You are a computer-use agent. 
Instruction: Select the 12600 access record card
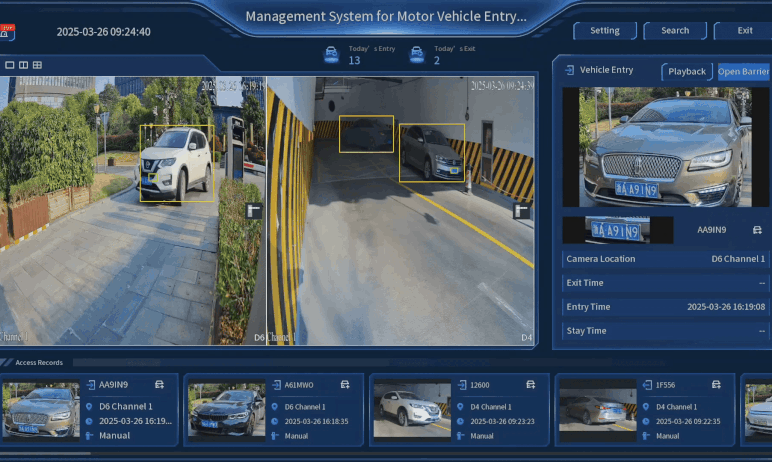click(459, 409)
